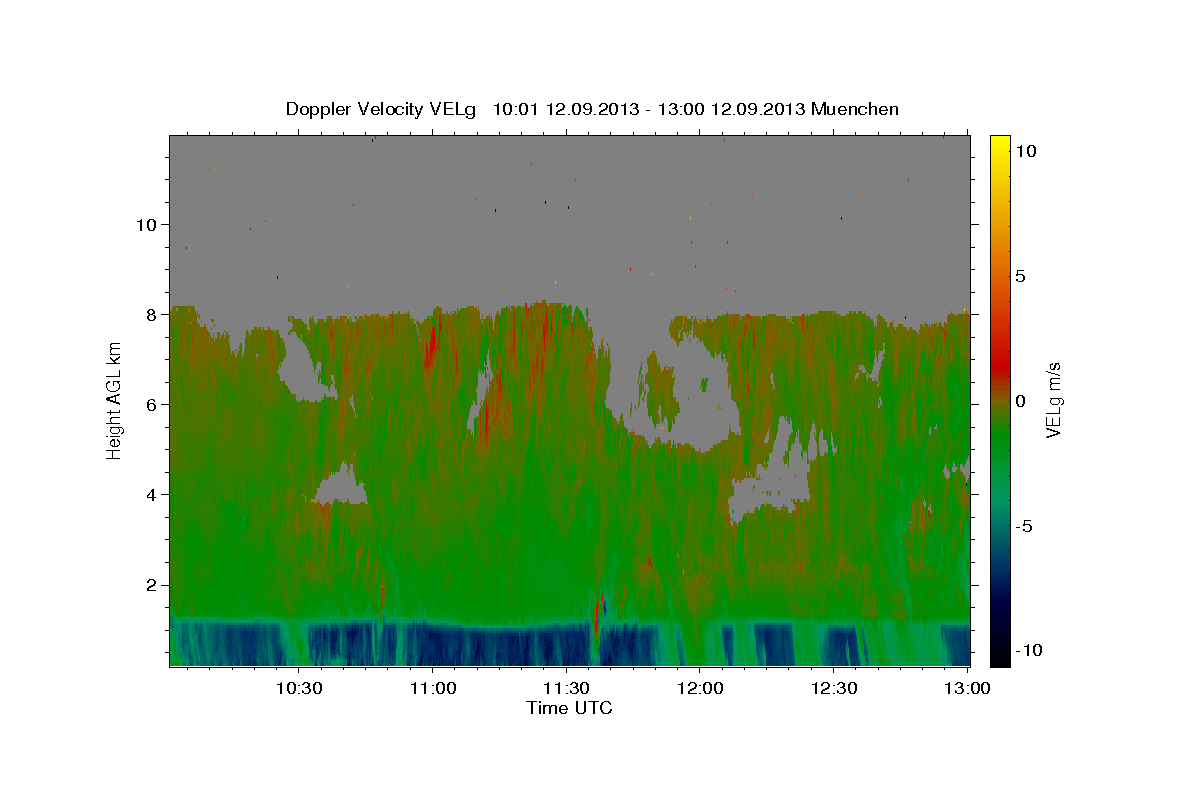Click the colorbar value 0
1200x800 pixels.
point(1020,401)
